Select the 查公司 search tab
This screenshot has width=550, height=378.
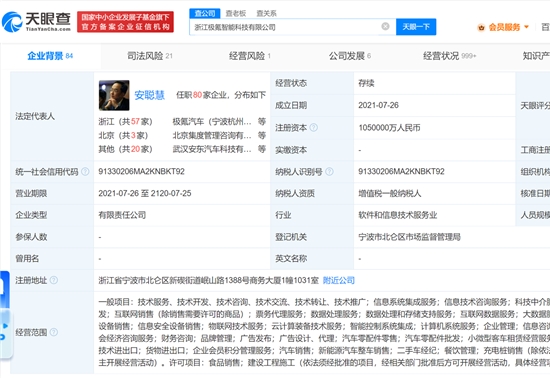pos(205,13)
